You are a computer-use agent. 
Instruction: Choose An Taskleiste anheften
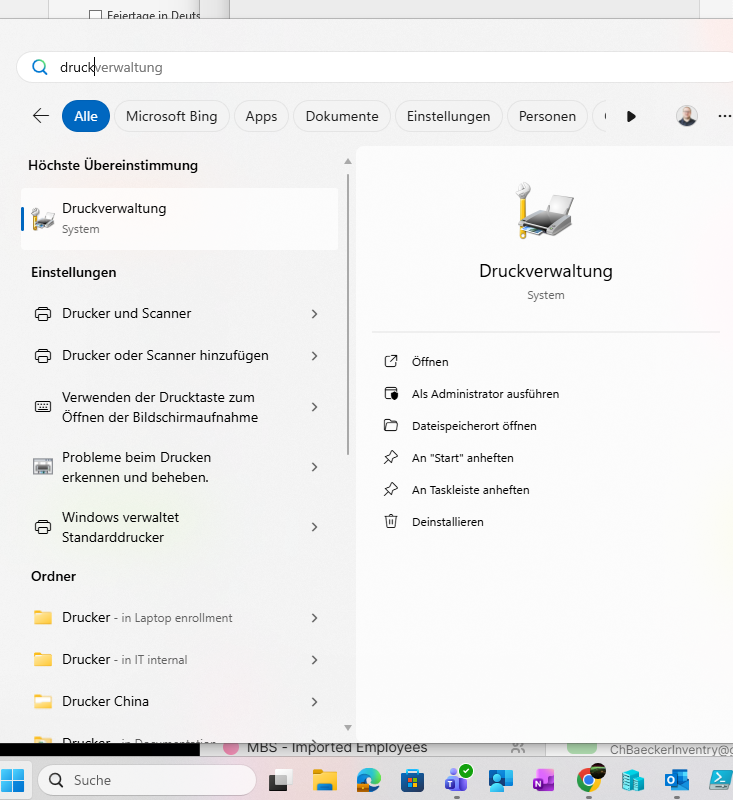pos(470,490)
